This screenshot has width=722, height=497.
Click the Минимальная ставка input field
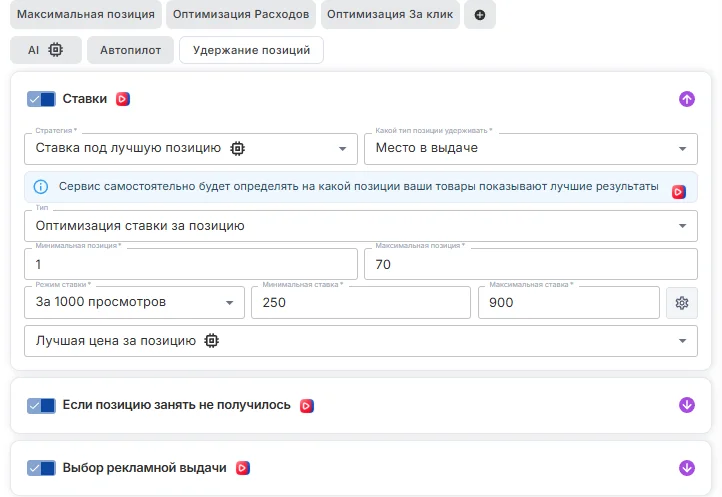pos(360,302)
